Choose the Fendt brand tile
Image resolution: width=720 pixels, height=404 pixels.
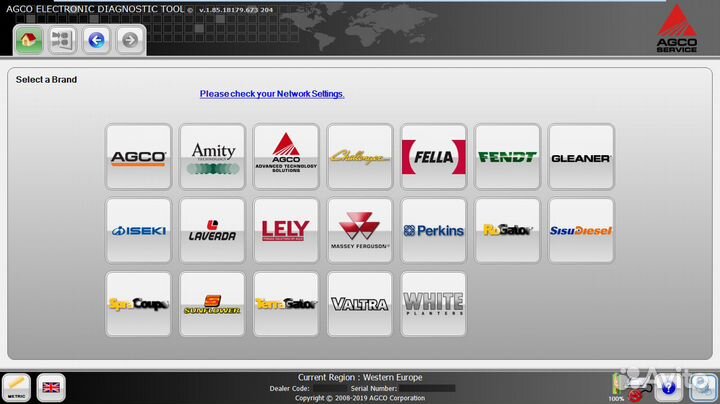tap(507, 157)
